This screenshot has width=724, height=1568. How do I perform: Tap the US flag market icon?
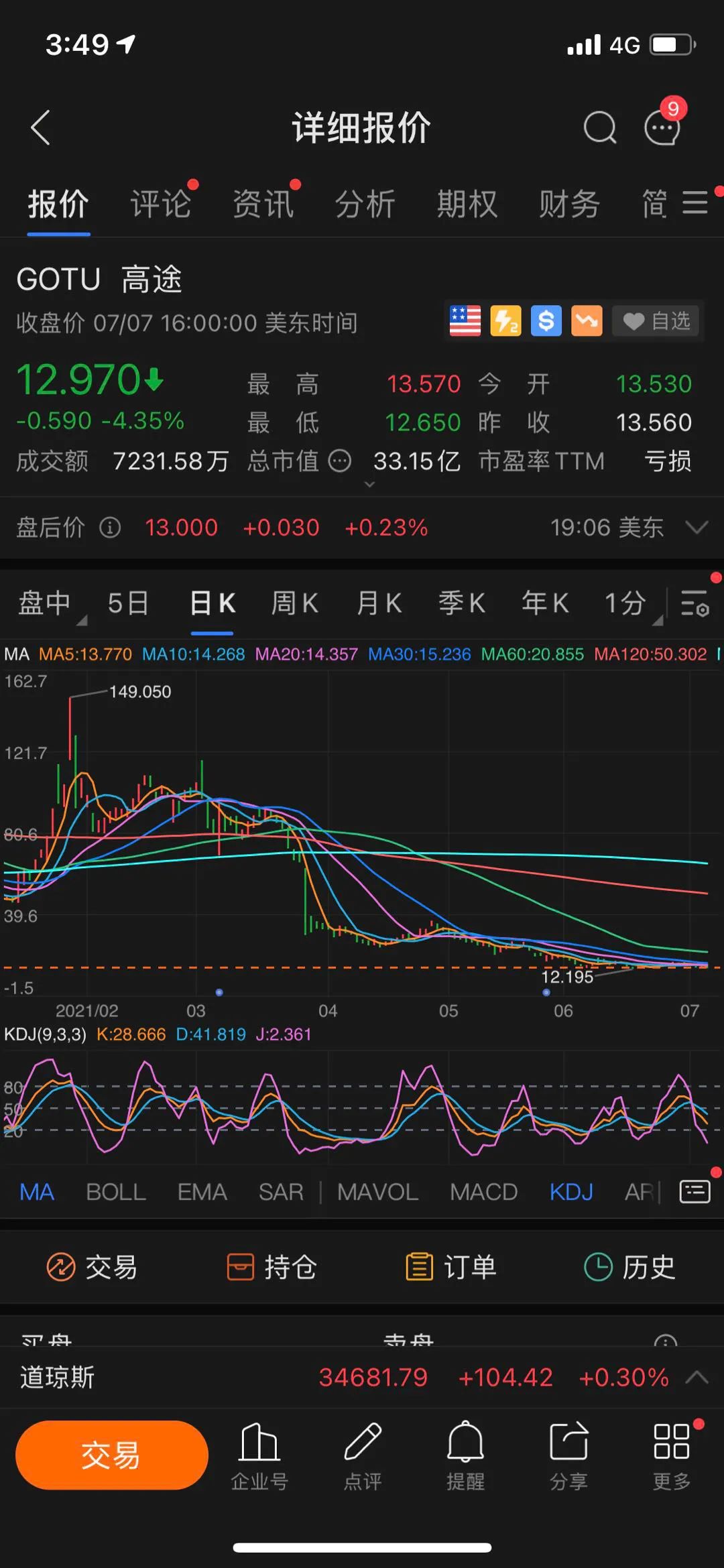click(465, 321)
